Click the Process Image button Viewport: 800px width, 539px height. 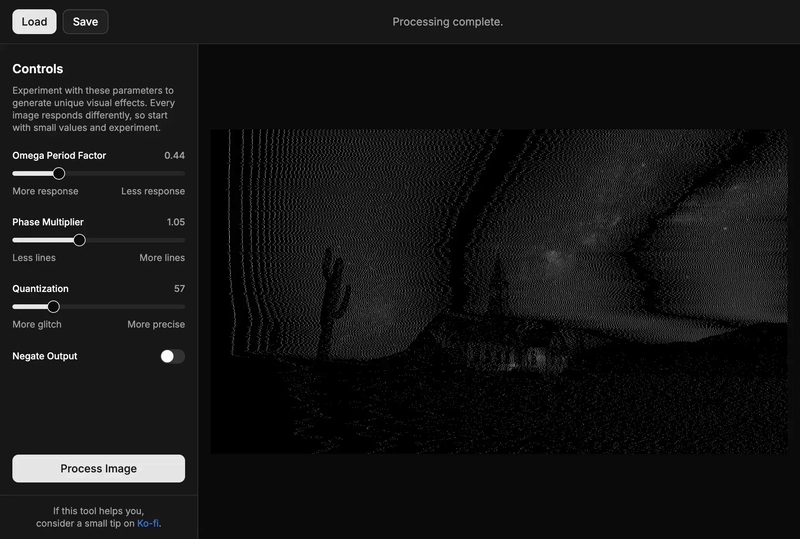(98, 469)
